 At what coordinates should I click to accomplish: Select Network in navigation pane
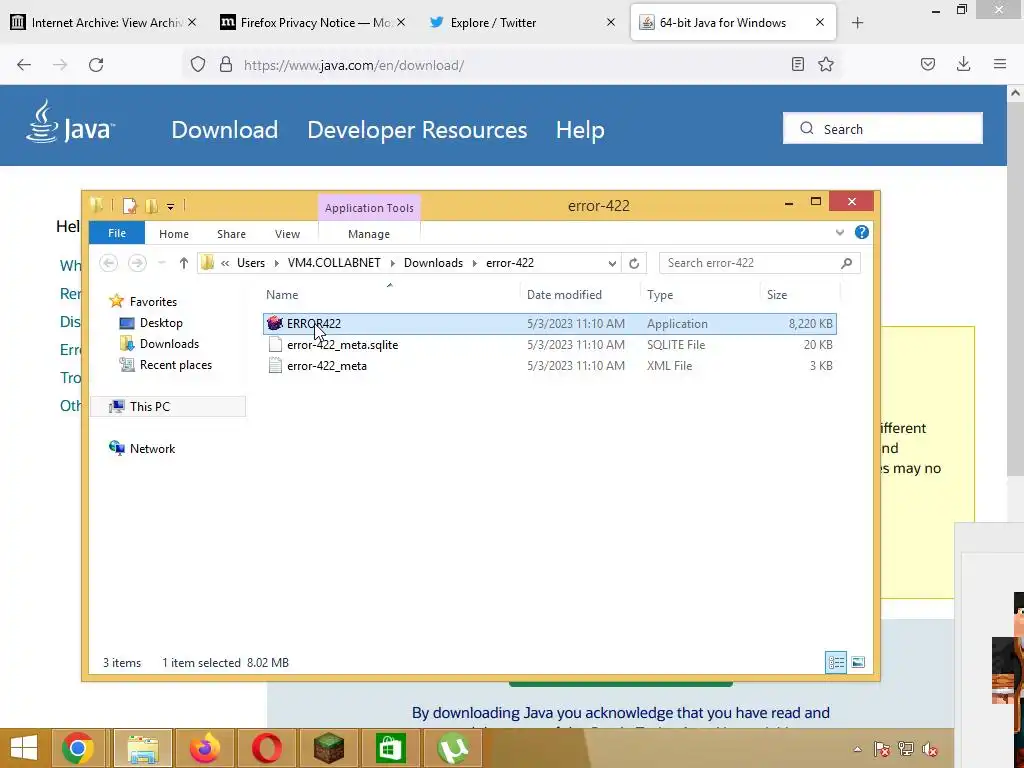tap(152, 449)
